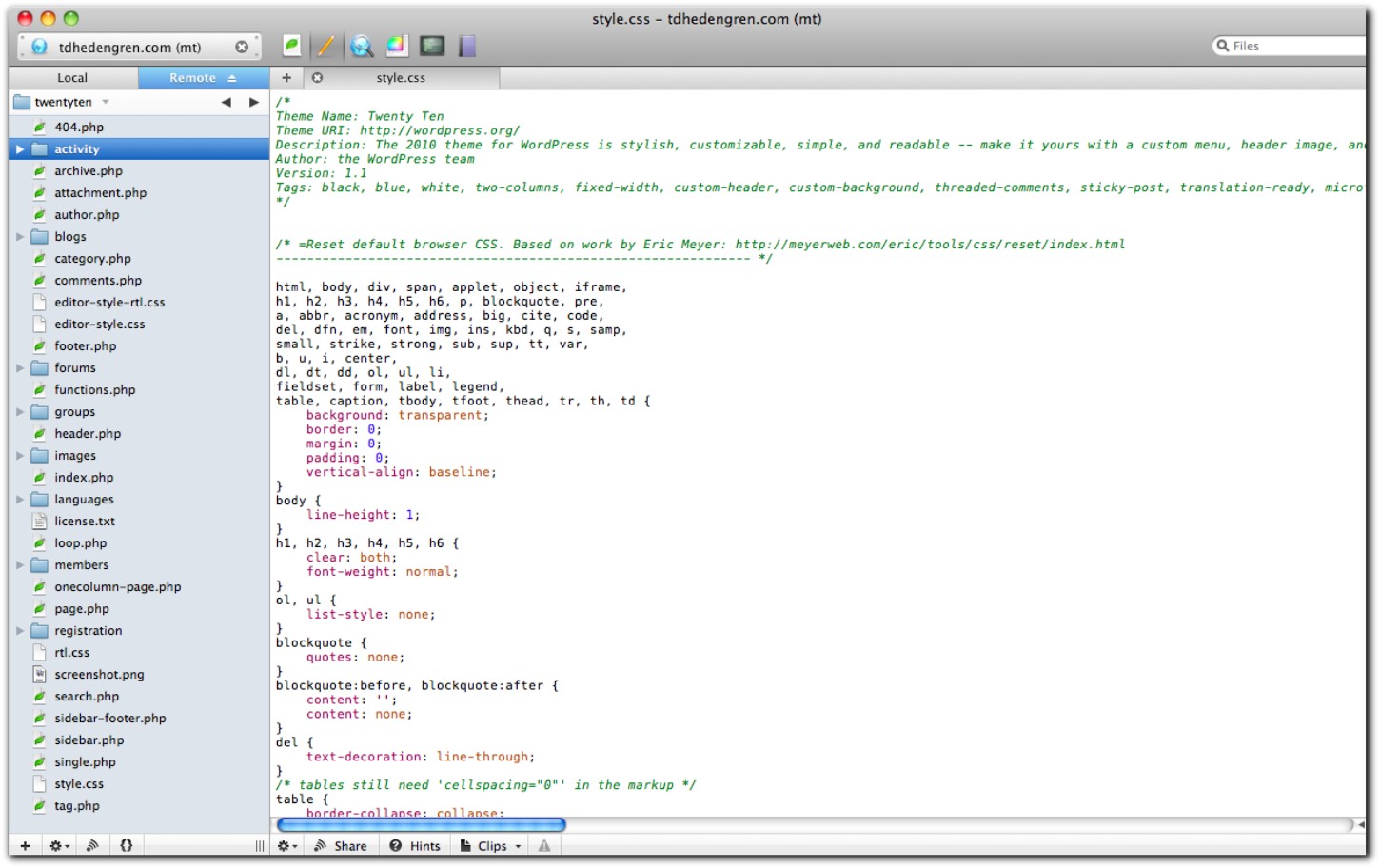Open the Hints button

[x=415, y=846]
